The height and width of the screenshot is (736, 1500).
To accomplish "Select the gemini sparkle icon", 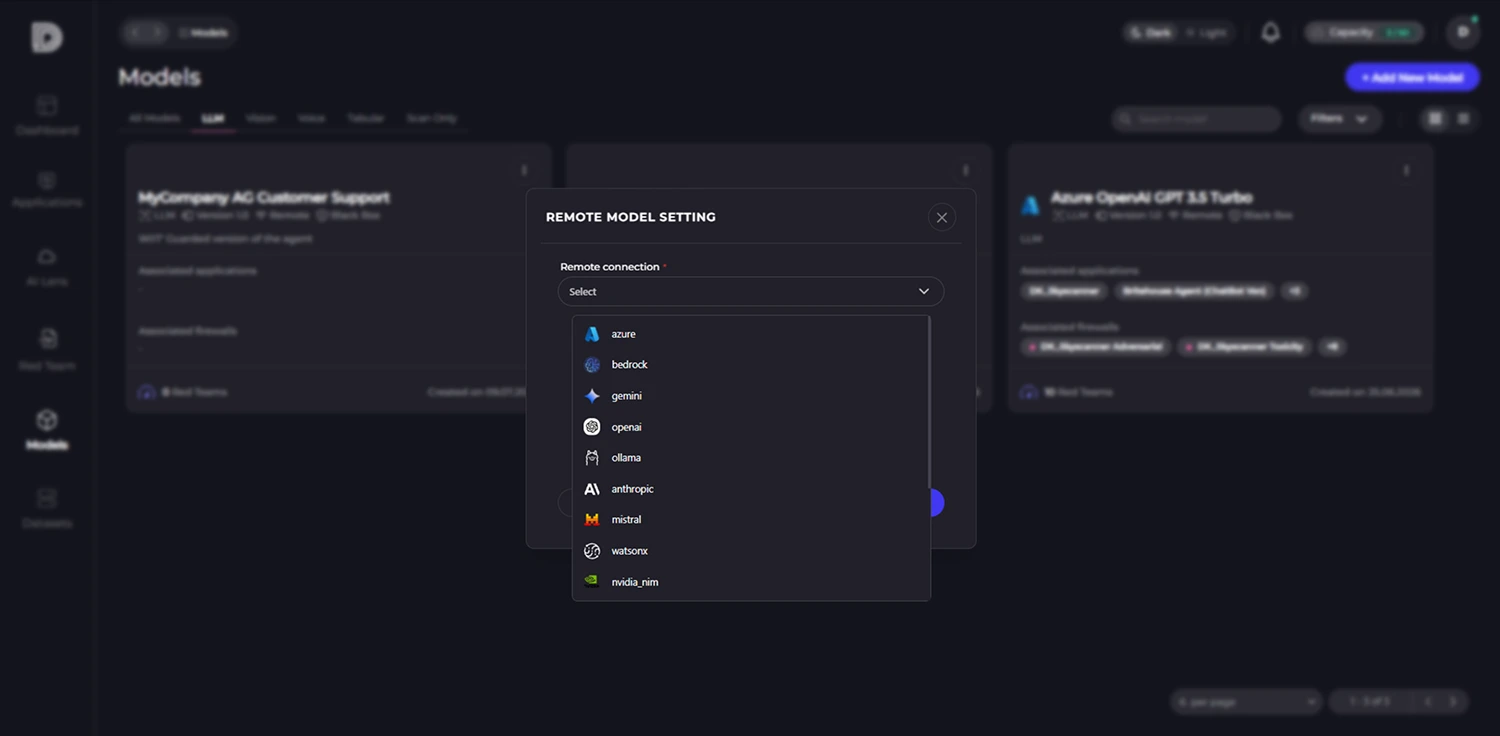I will (592, 396).
